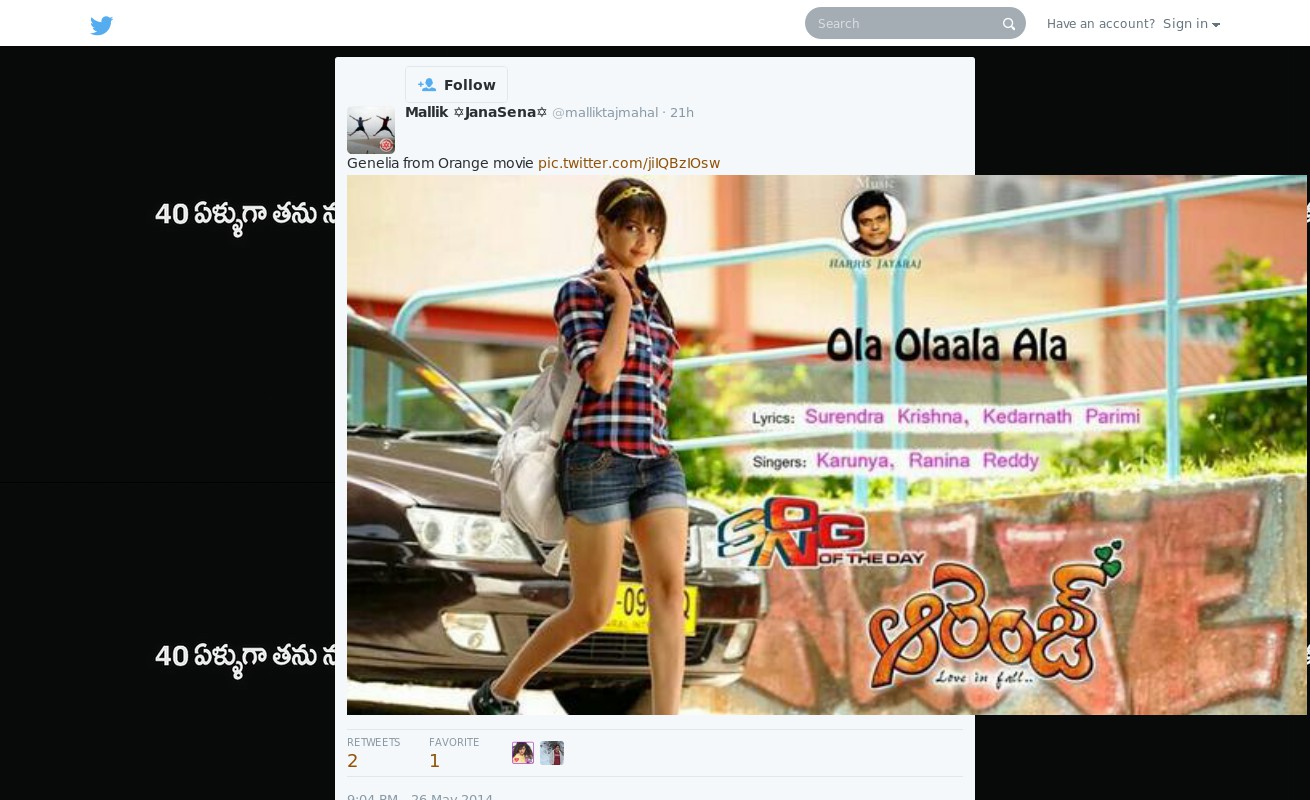1310x800 pixels.
Task: Open Mallik JanaSena's display name link
Action: 476,112
